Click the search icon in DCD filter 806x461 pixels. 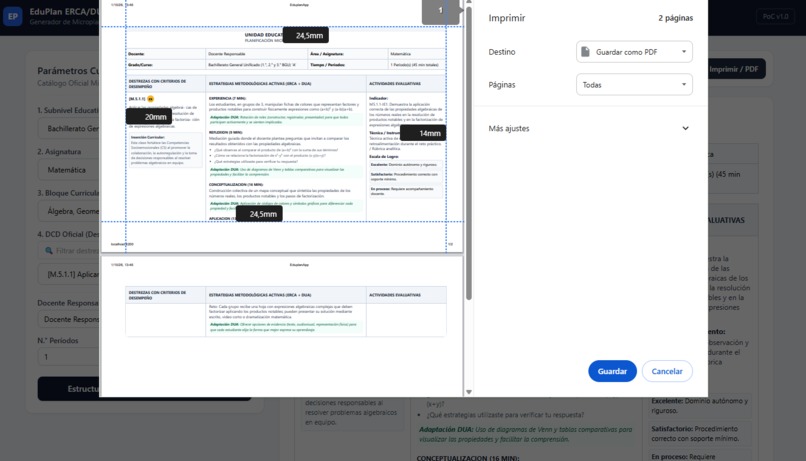point(49,251)
